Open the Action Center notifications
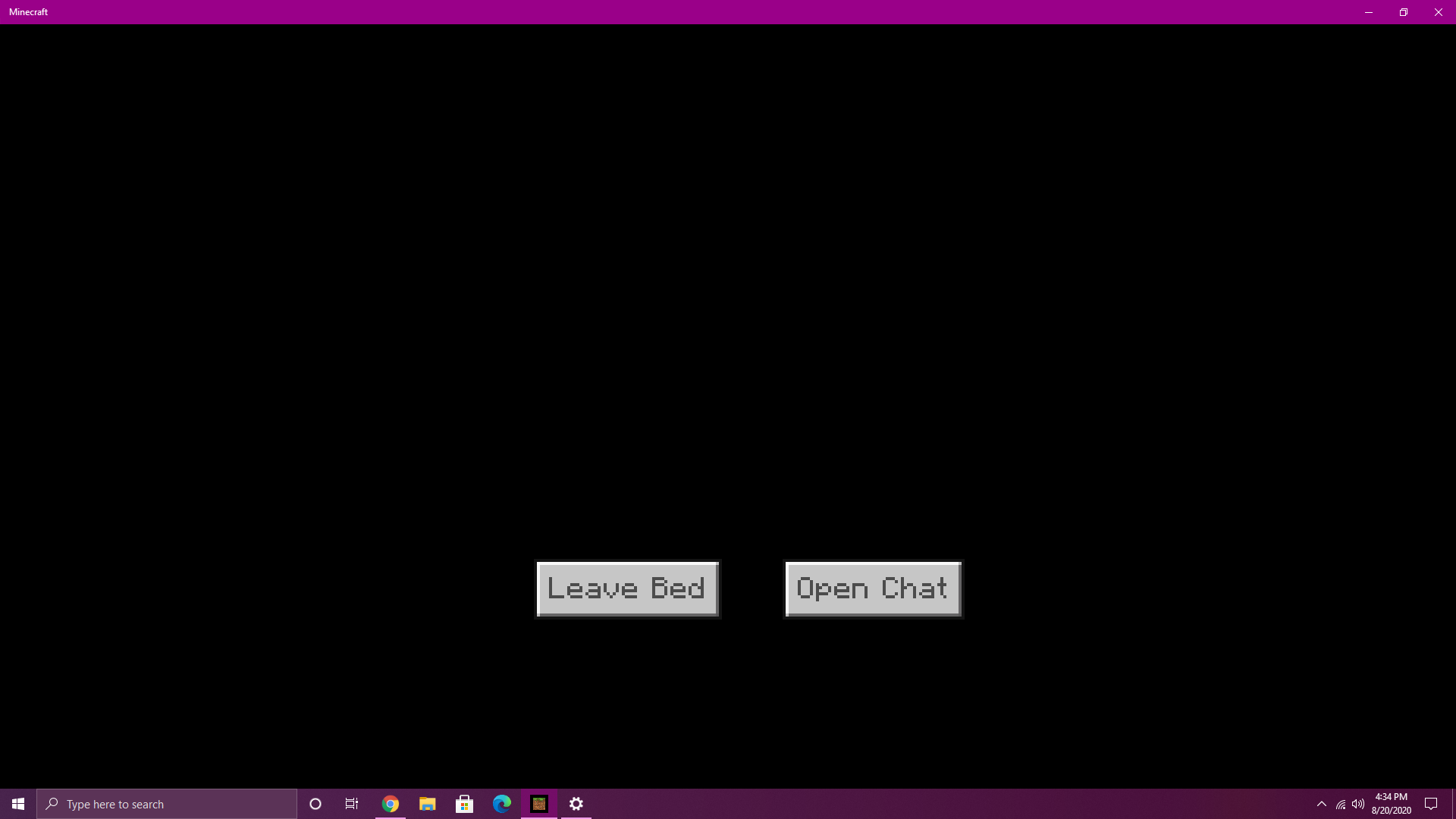This screenshot has height=819, width=1456. tap(1431, 804)
